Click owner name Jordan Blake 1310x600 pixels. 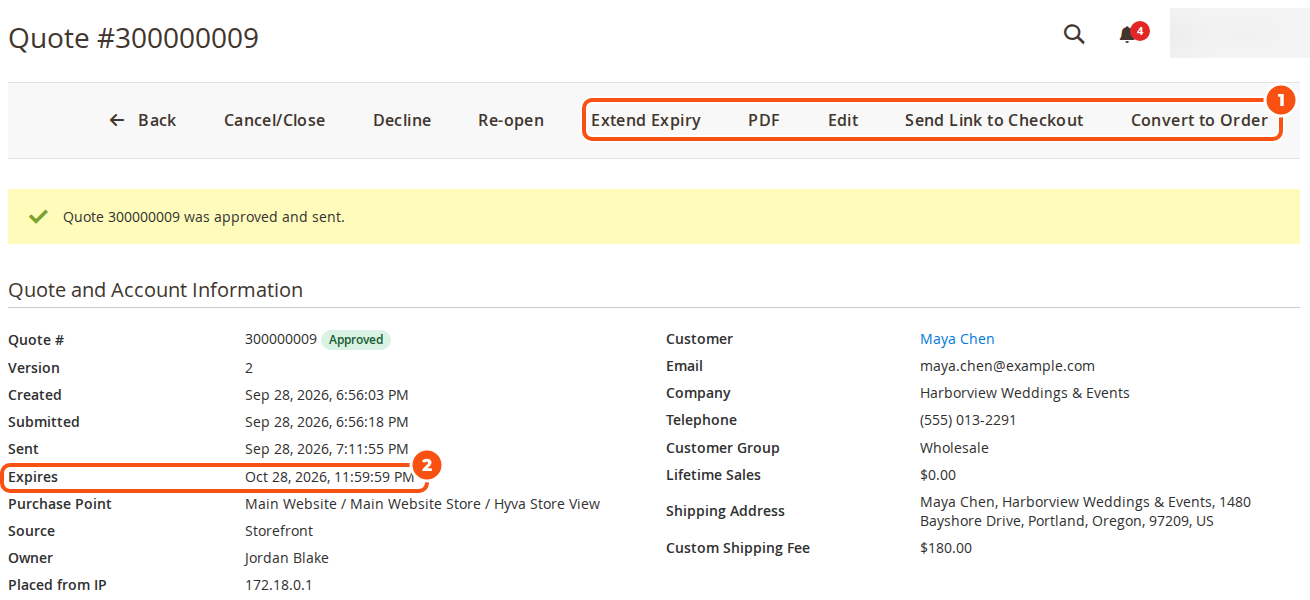click(287, 558)
